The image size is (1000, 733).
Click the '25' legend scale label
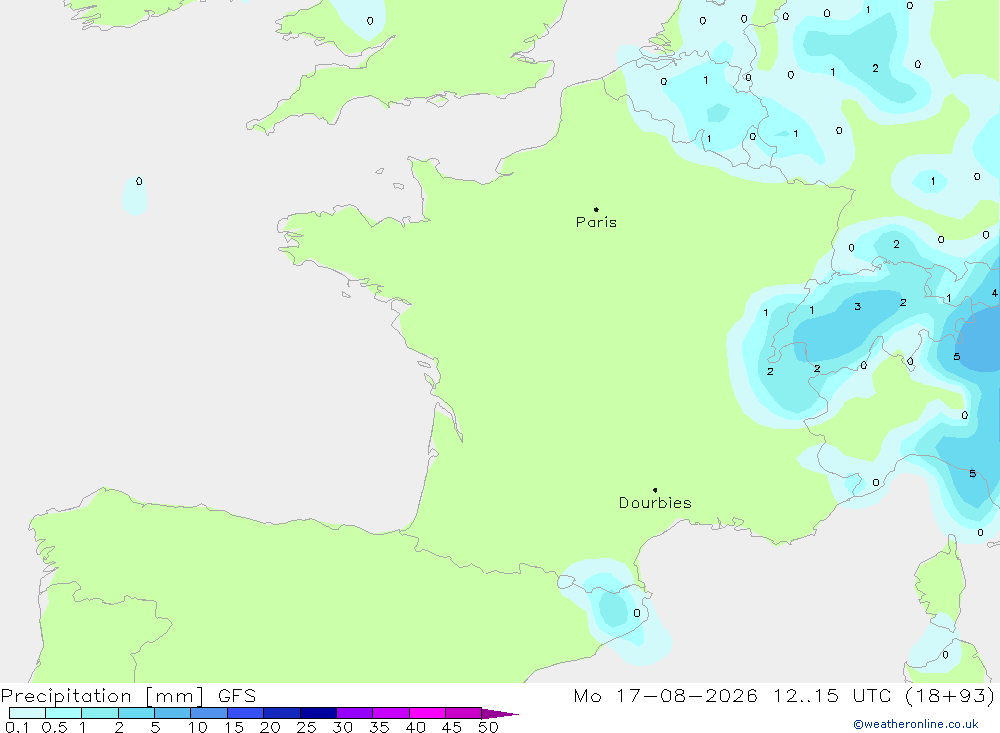coord(307,727)
